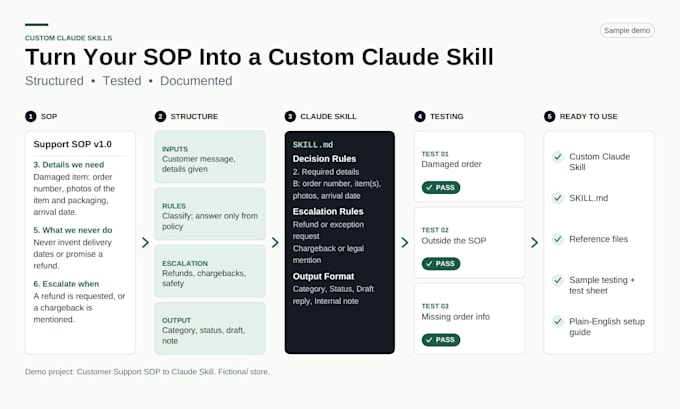Screen dimensions: 680x409
Task: Click the TEST 03 label
Action: tap(435, 306)
